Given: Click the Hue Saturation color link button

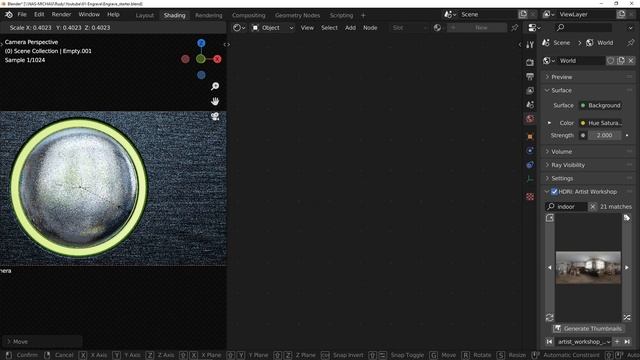Looking at the screenshot, I should 600,123.
